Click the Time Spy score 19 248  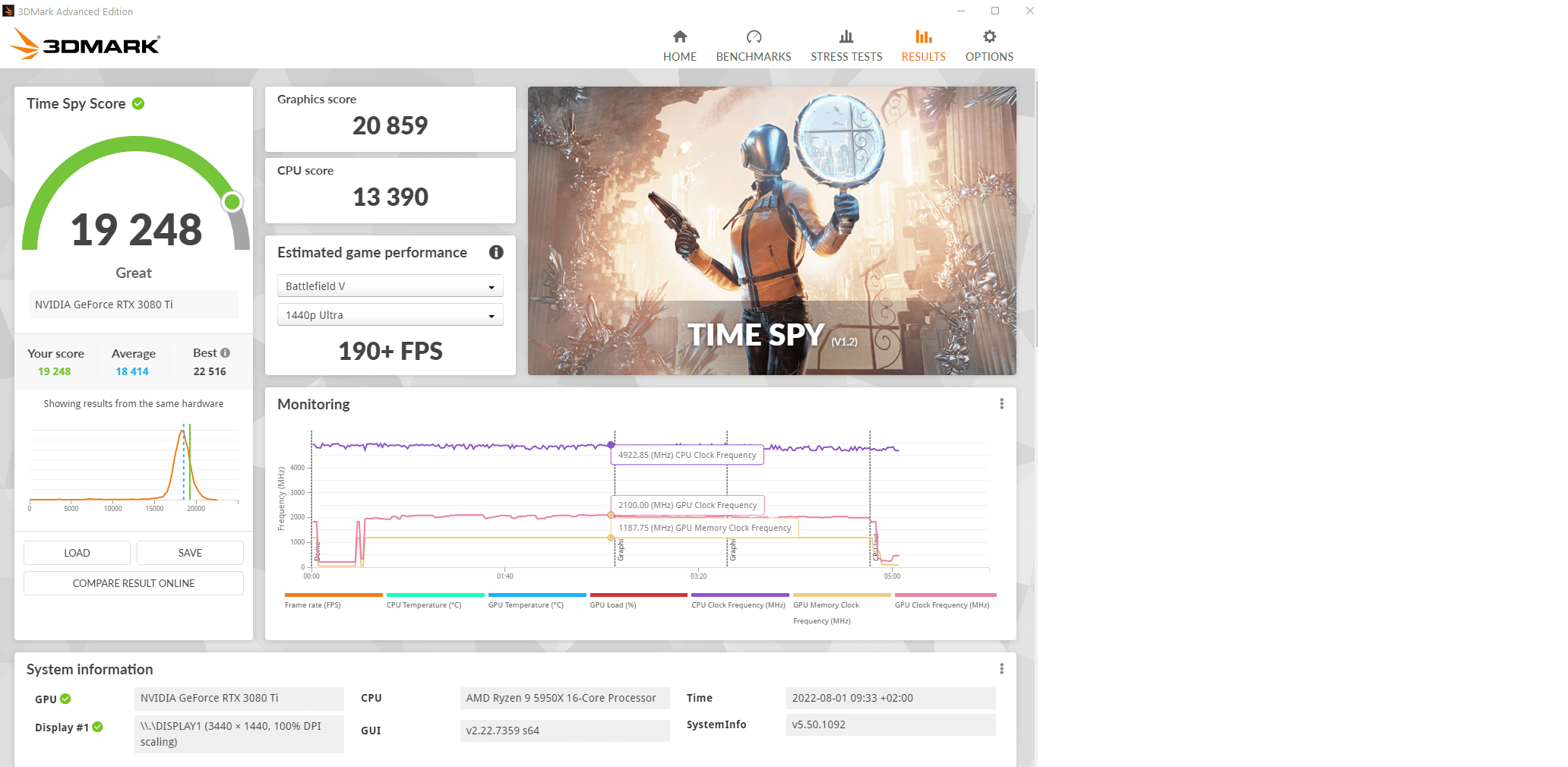(x=136, y=229)
